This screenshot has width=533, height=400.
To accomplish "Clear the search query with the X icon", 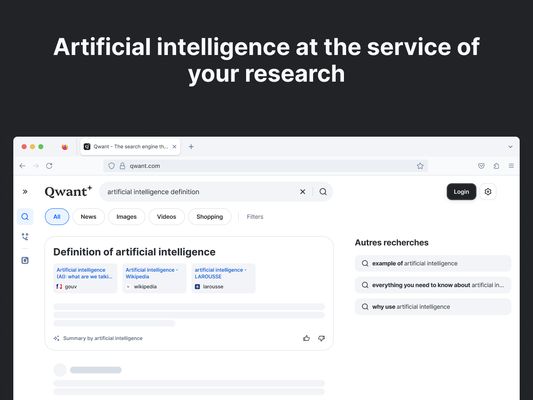I will 303,192.
